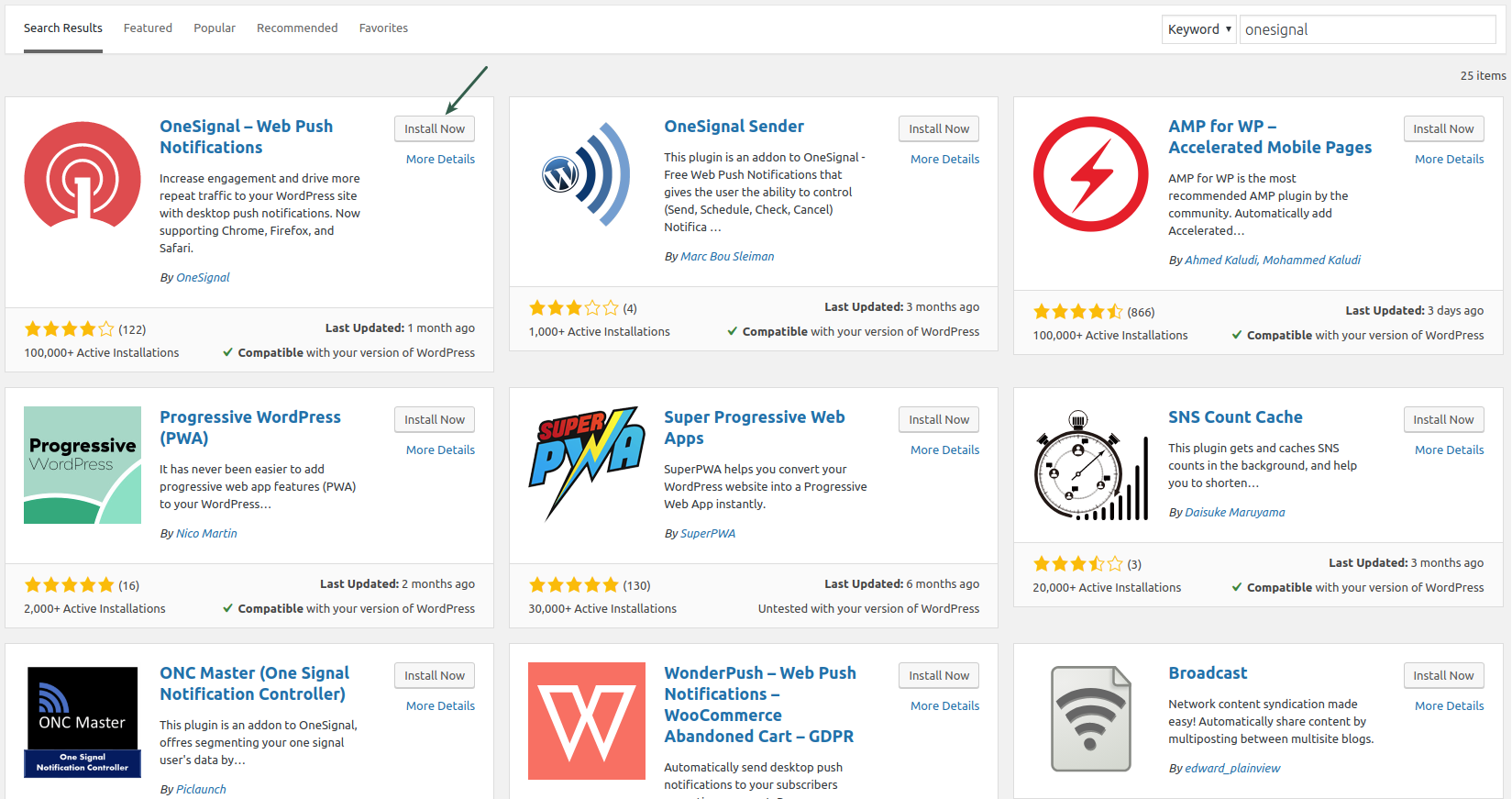Open More Details for OneSignal Web Push
The height and width of the screenshot is (799, 1512).
click(440, 159)
